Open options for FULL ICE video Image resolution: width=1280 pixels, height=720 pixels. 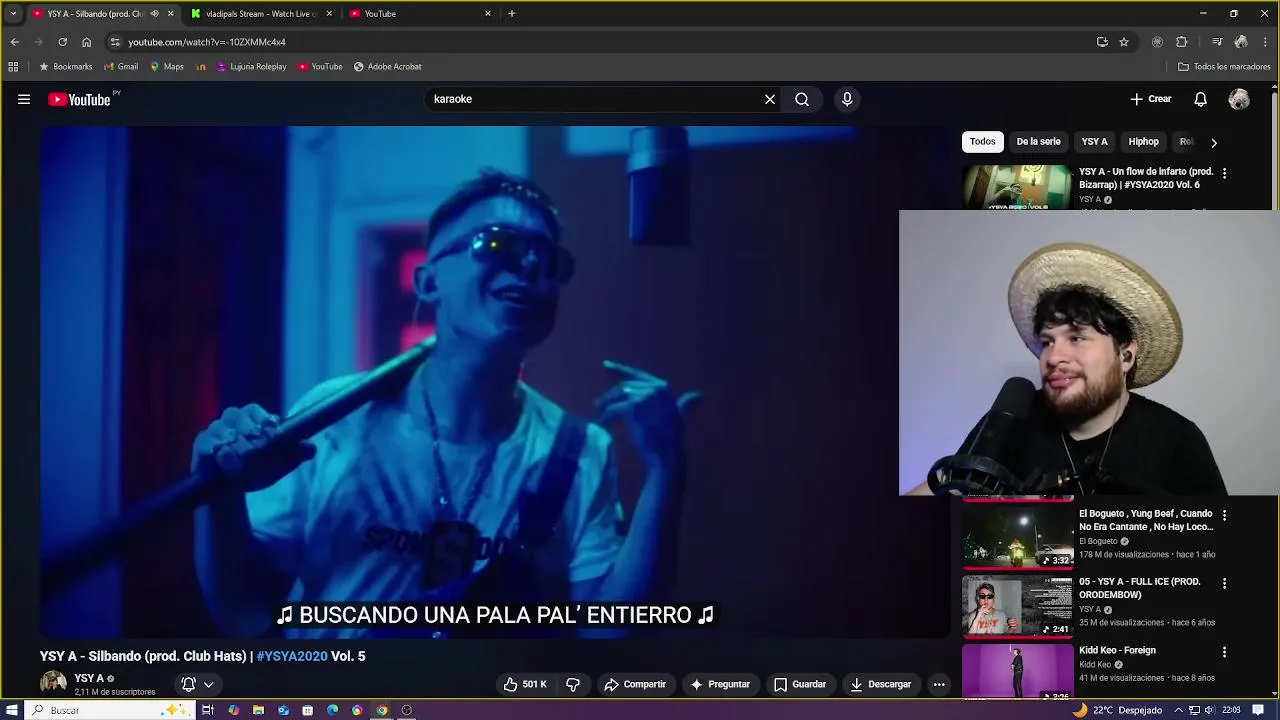coord(1224,583)
